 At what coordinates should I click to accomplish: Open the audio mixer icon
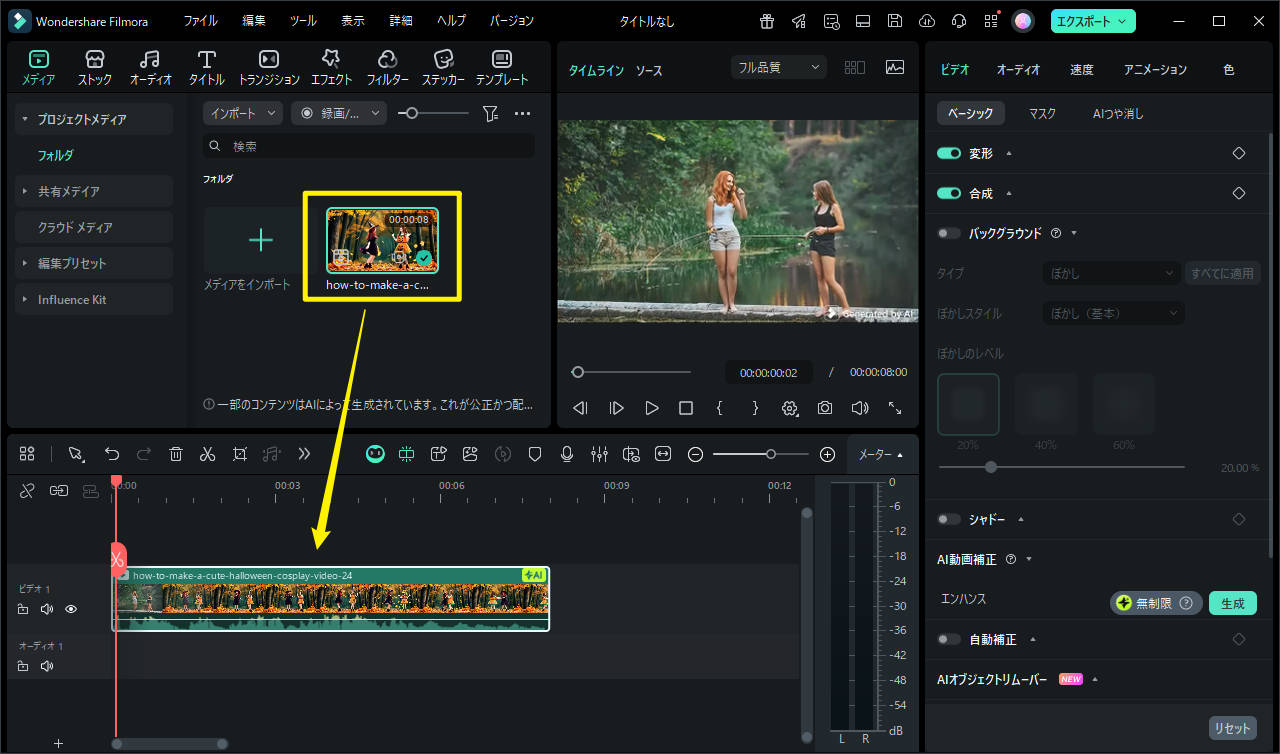(599, 454)
